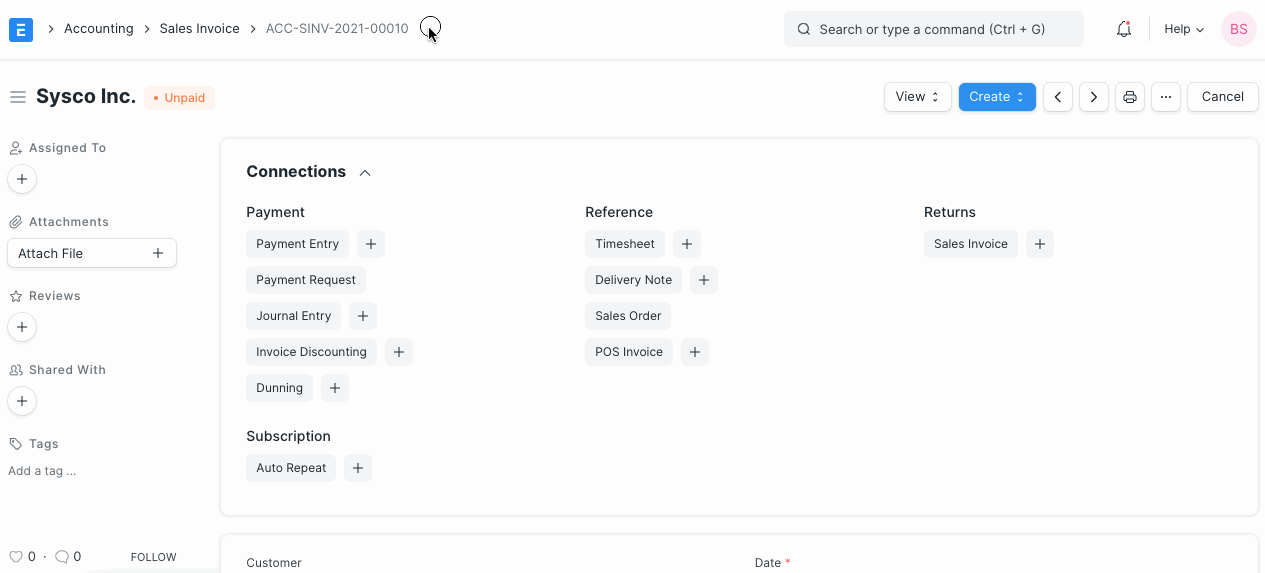1265x573 pixels.
Task: Add new Payment Entry with plus icon
Action: [x=371, y=244]
